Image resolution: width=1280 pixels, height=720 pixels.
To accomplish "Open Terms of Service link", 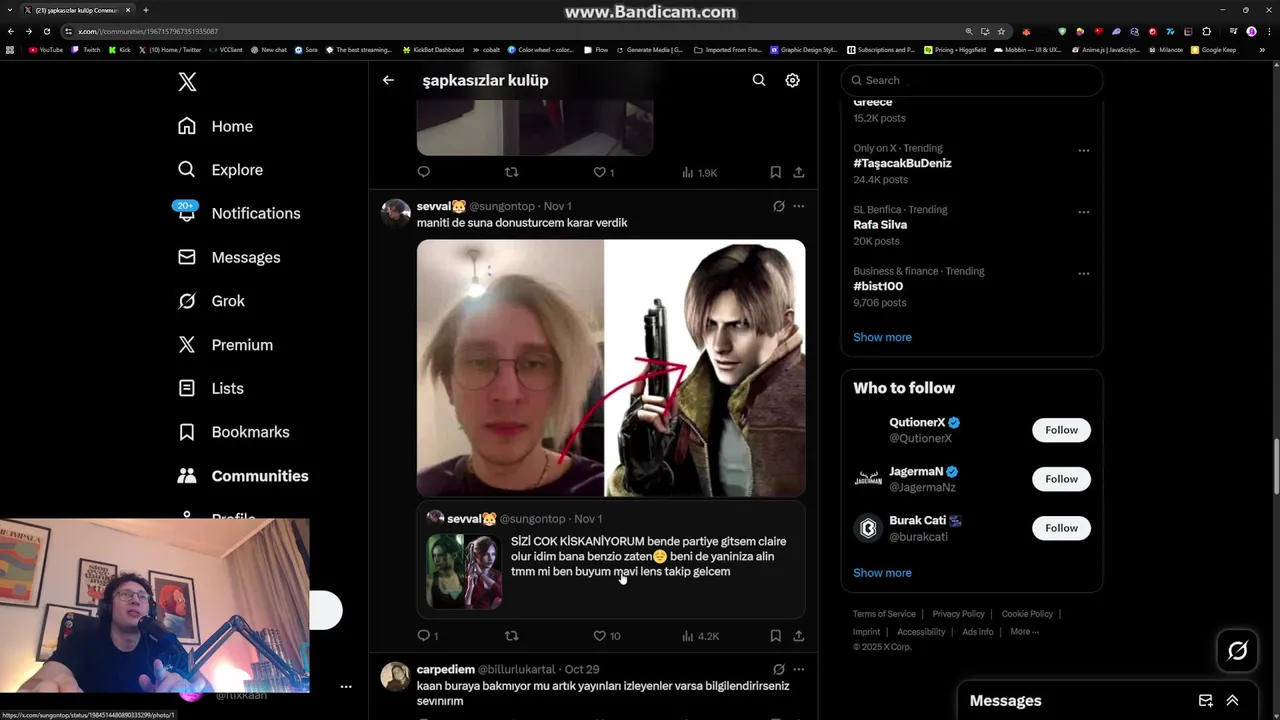I will pos(884,614).
